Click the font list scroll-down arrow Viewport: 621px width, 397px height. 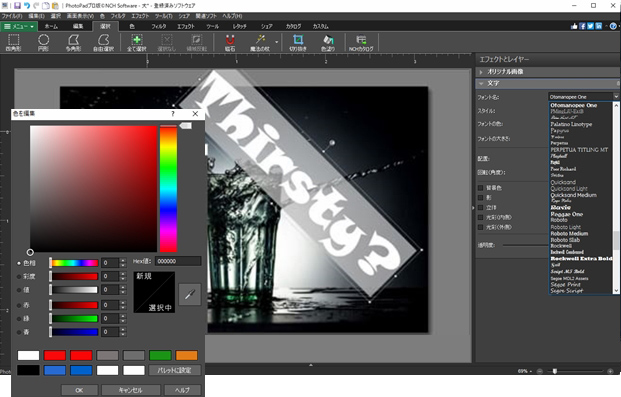coord(616,291)
